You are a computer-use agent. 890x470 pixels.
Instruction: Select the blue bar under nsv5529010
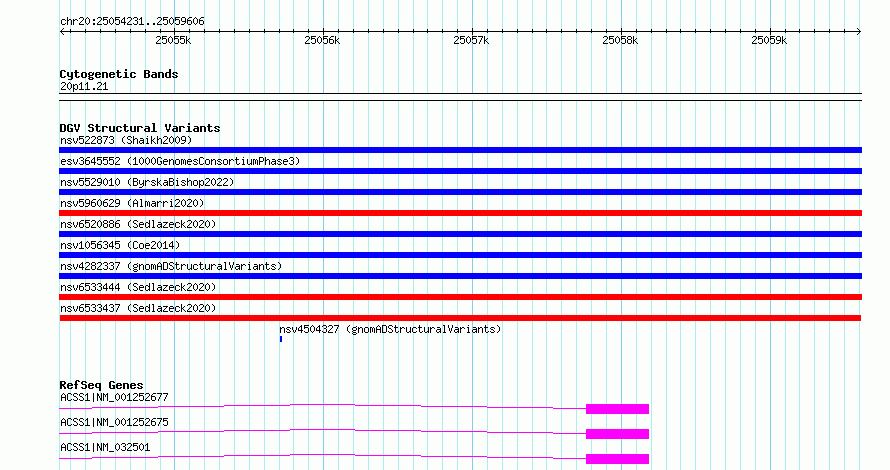[460, 192]
